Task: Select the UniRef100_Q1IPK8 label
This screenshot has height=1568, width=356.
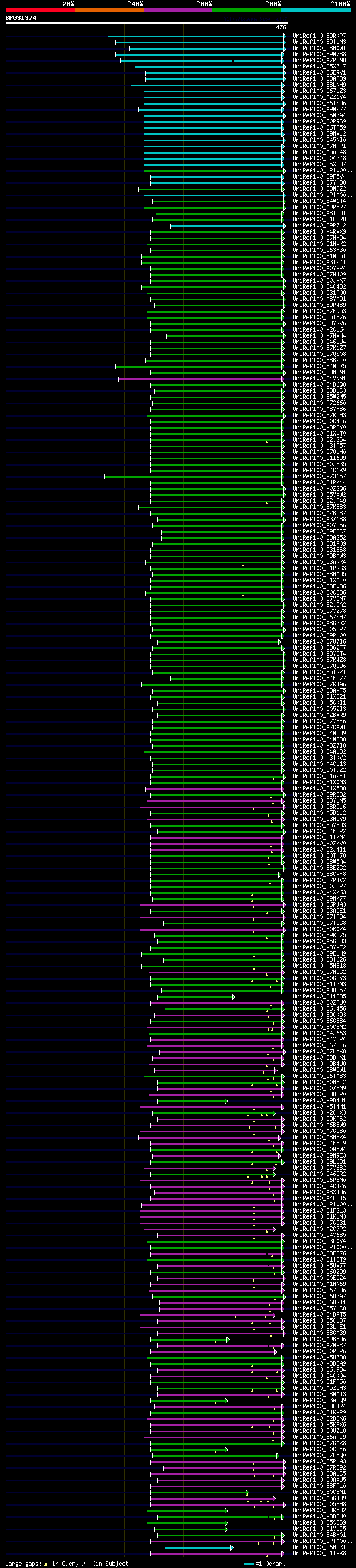Action: click(x=319, y=1554)
